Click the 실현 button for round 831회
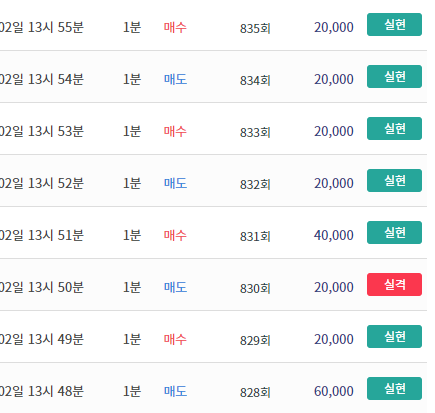The image size is (435, 413). pyautogui.click(x=394, y=232)
